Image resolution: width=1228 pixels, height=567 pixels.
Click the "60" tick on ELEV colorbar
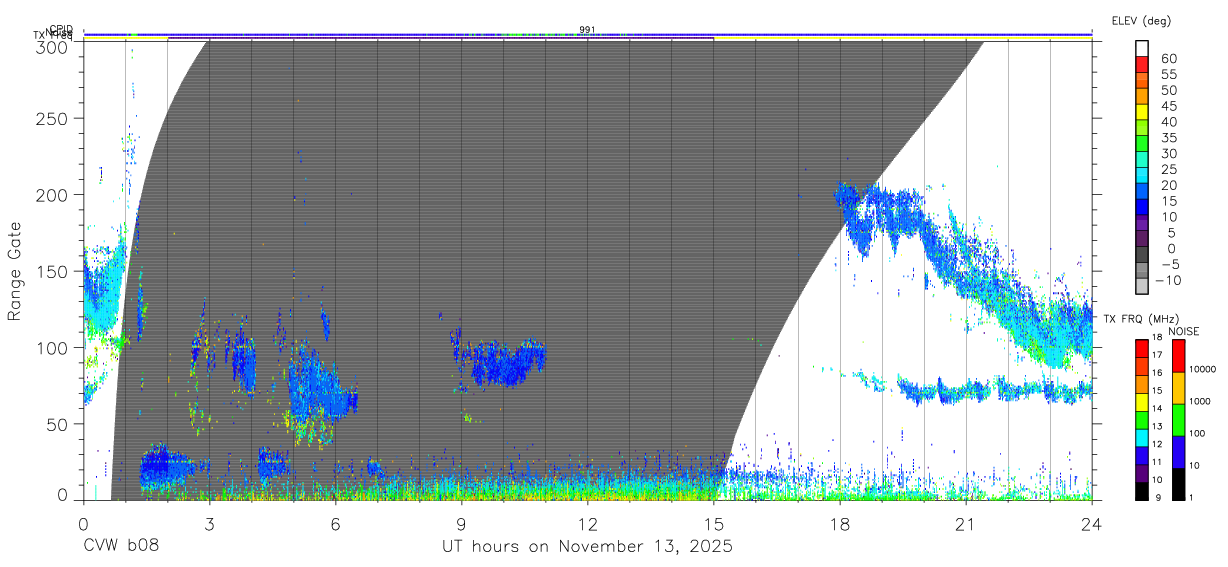pos(1169,59)
